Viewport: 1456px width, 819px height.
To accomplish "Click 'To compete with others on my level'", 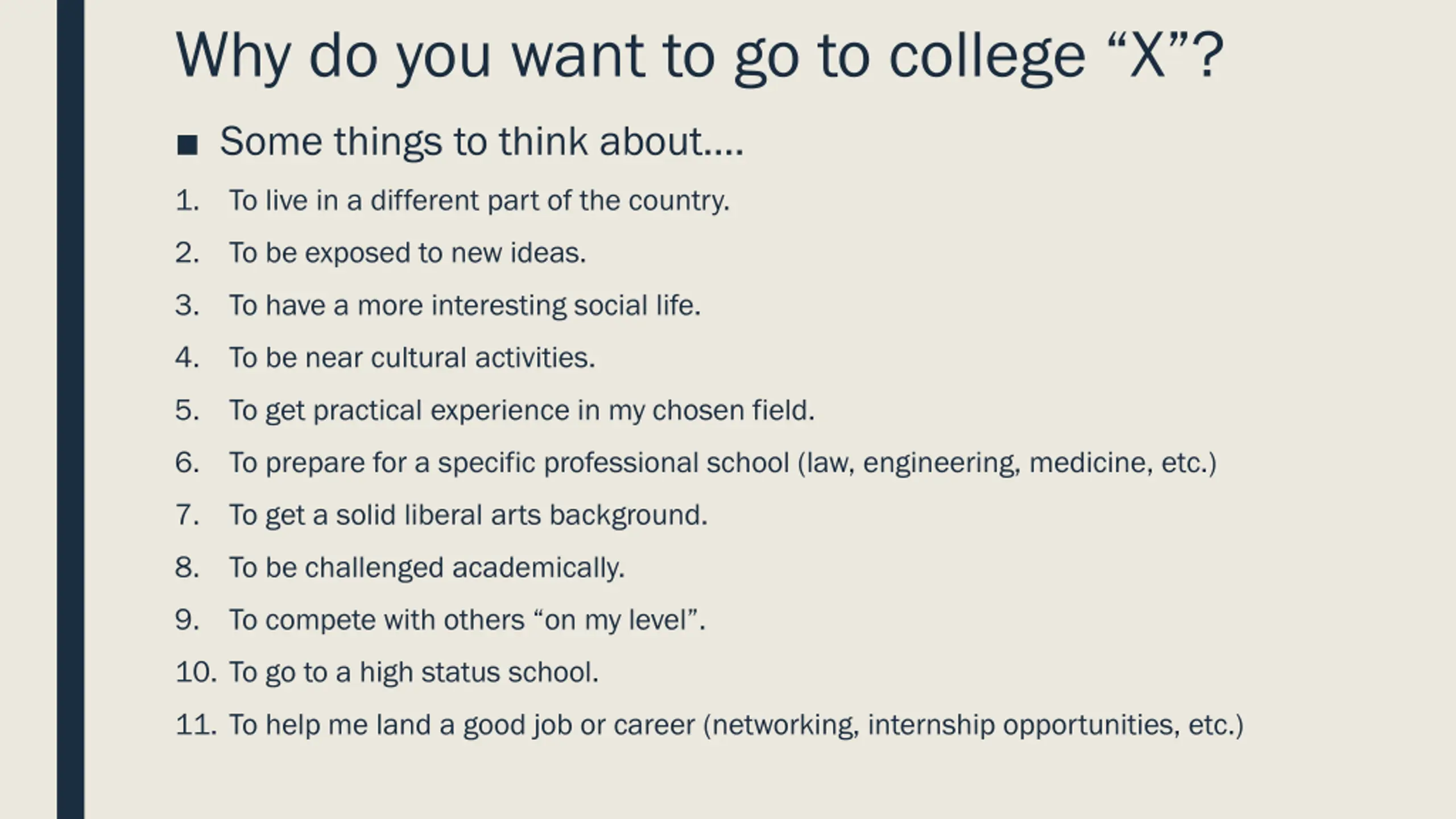I will pyautogui.click(x=467, y=620).
